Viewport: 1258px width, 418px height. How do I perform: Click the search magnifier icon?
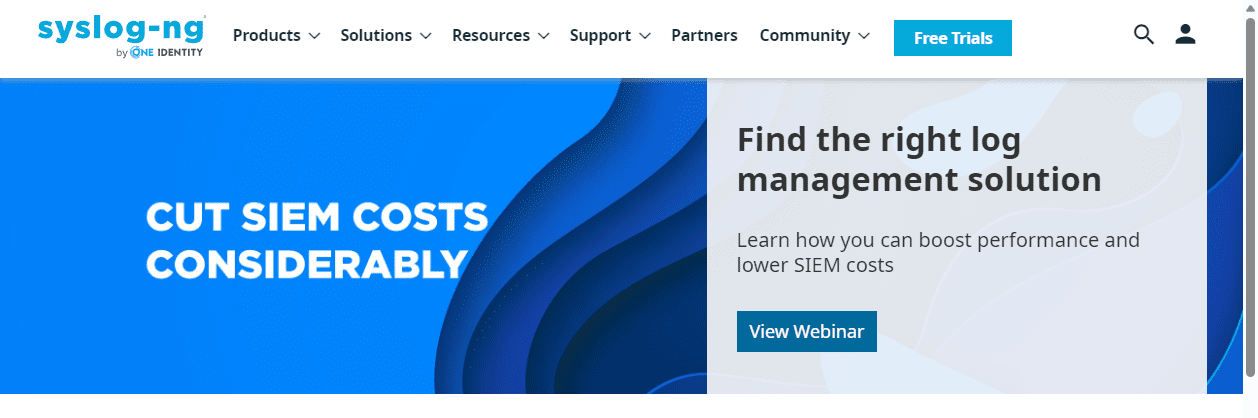tap(1144, 35)
